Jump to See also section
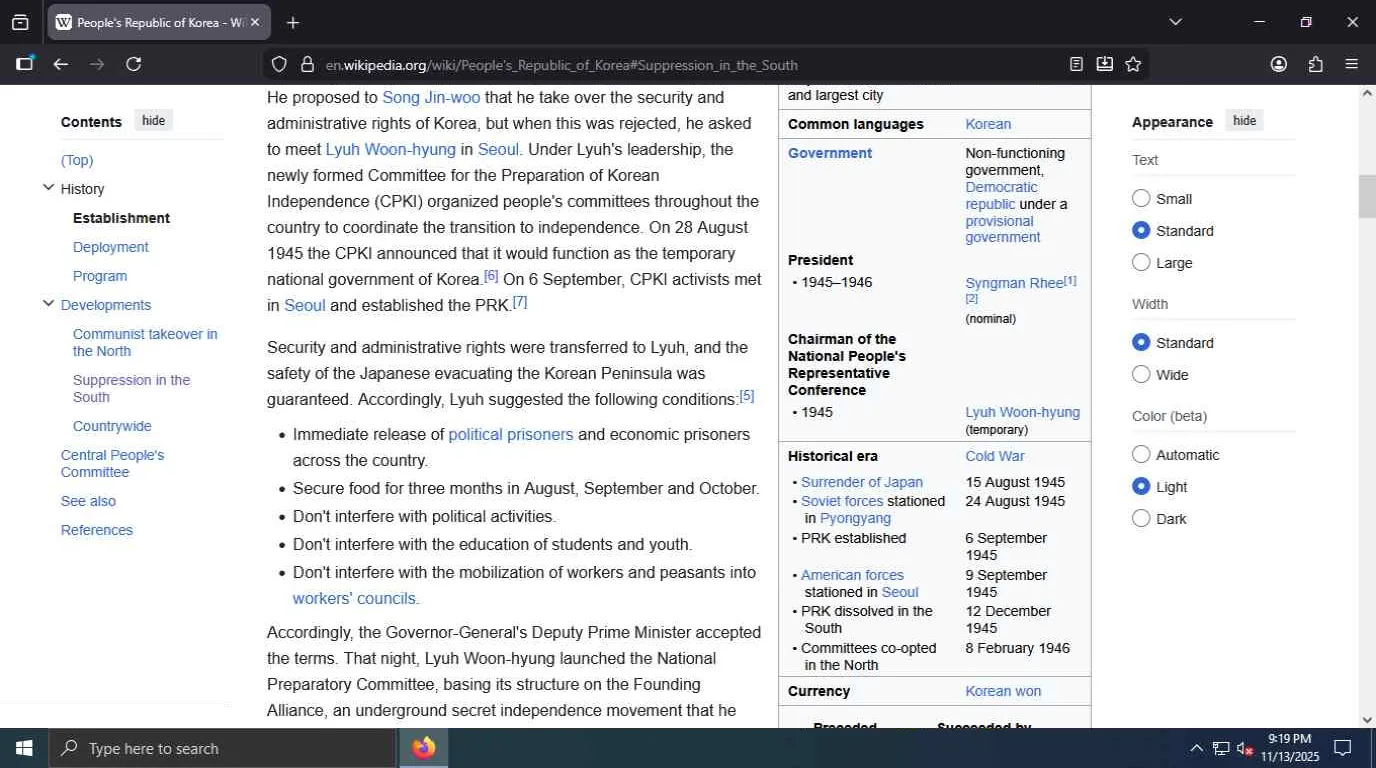 (x=88, y=501)
